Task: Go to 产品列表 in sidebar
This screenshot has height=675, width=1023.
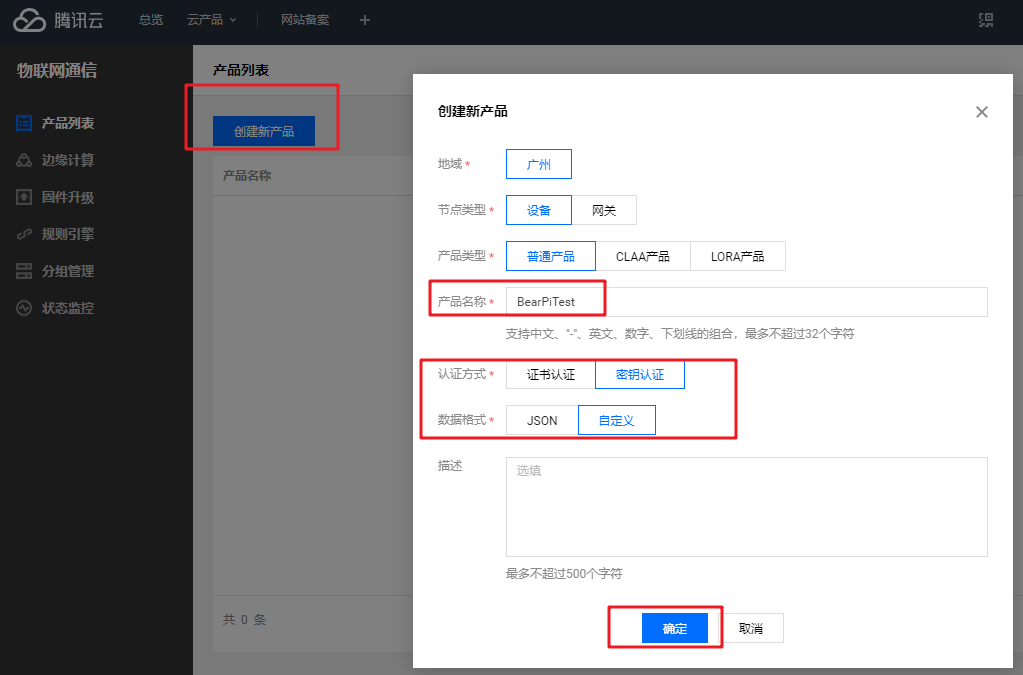Action: click(x=68, y=123)
